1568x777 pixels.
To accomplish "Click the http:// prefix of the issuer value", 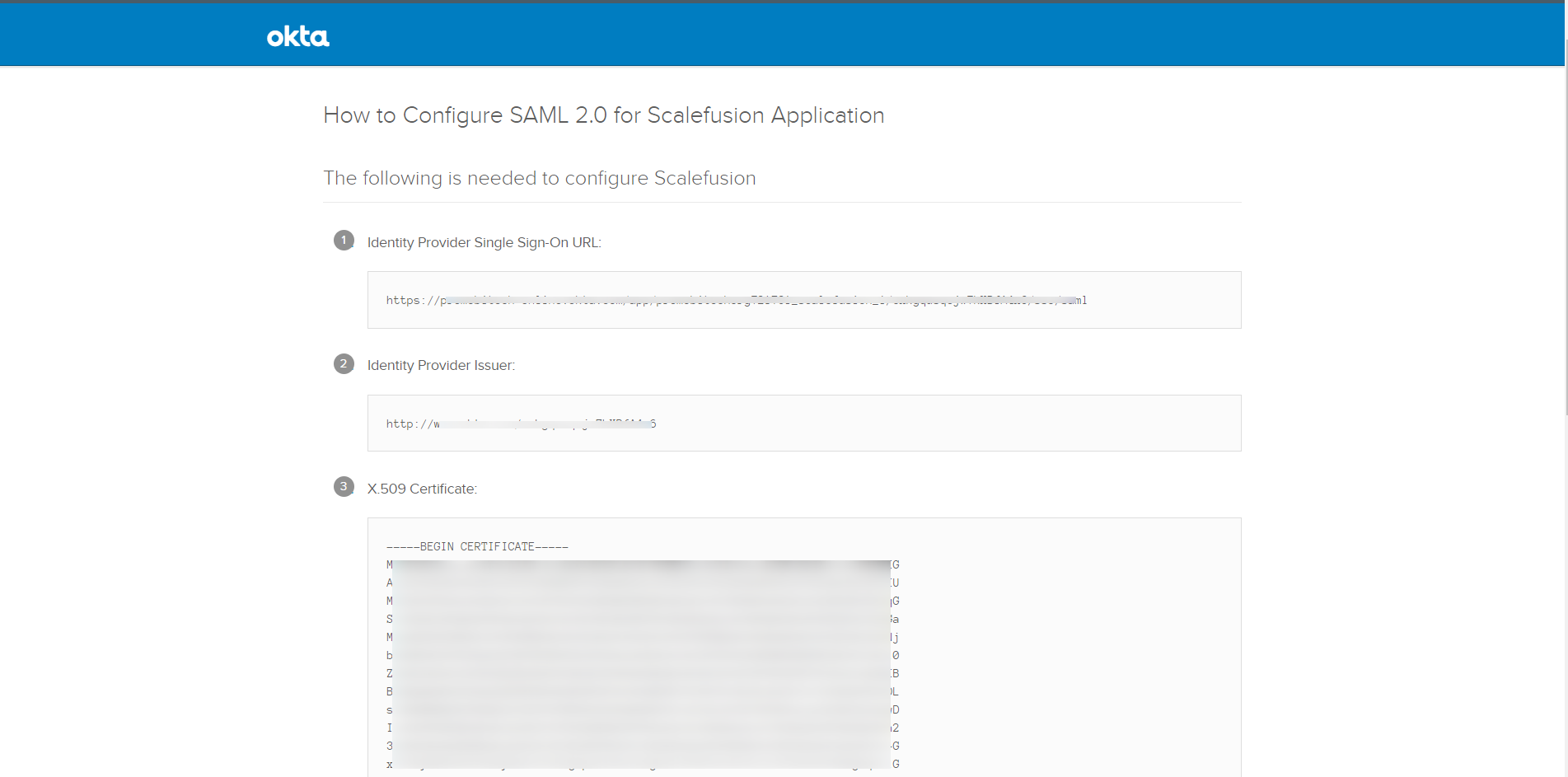I will (x=410, y=424).
